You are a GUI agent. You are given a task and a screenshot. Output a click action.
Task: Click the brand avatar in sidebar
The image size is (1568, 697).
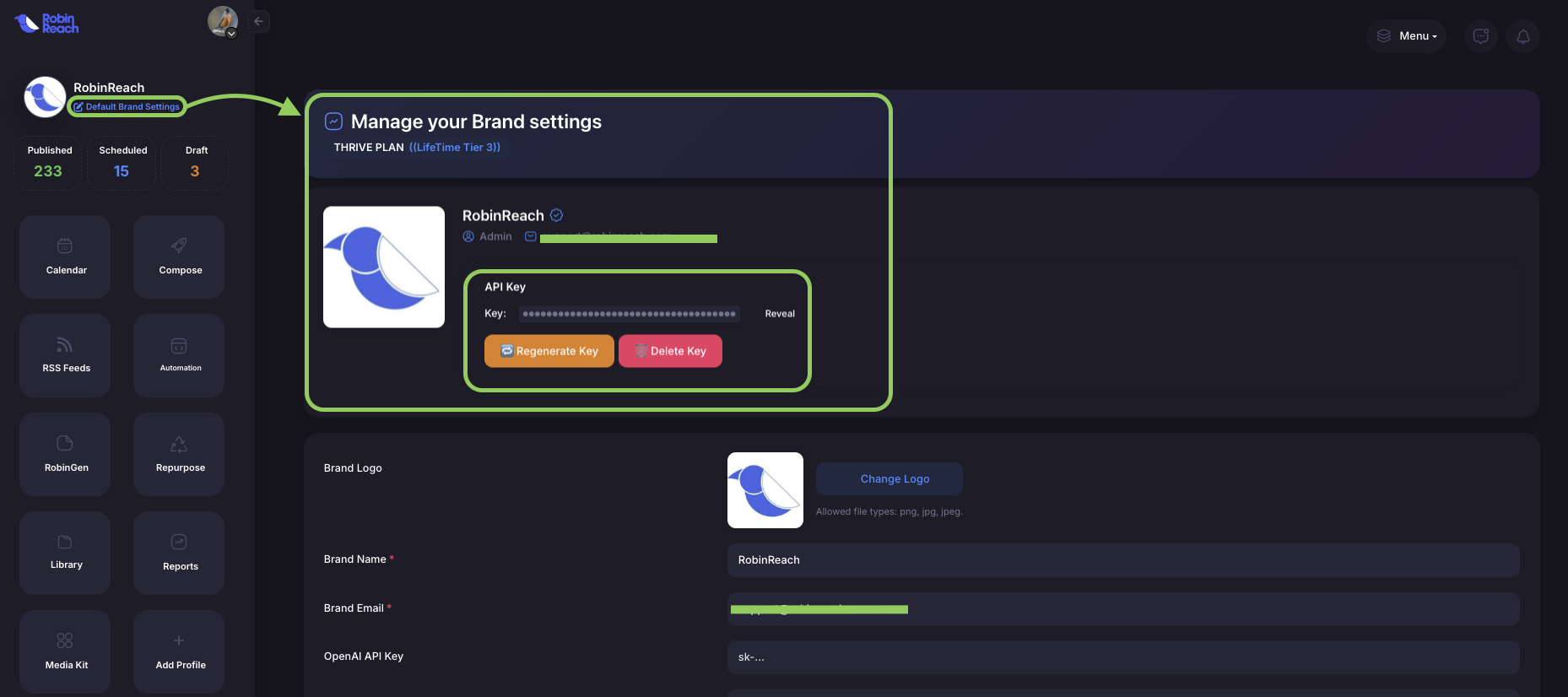point(45,97)
